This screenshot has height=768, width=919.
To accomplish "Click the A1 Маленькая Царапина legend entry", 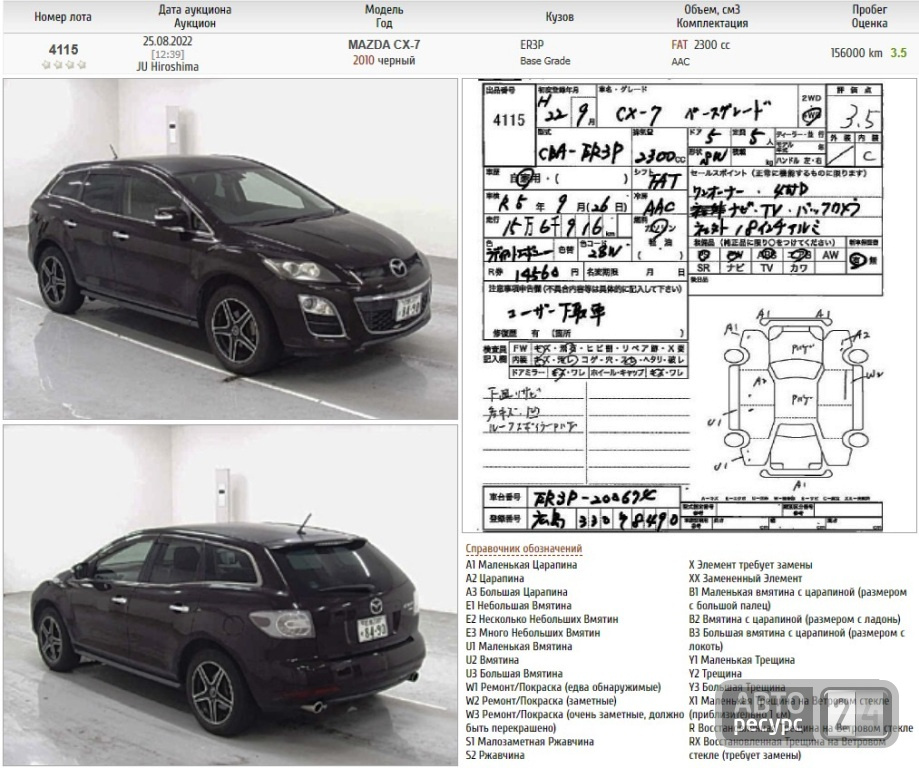I will click(521, 565).
